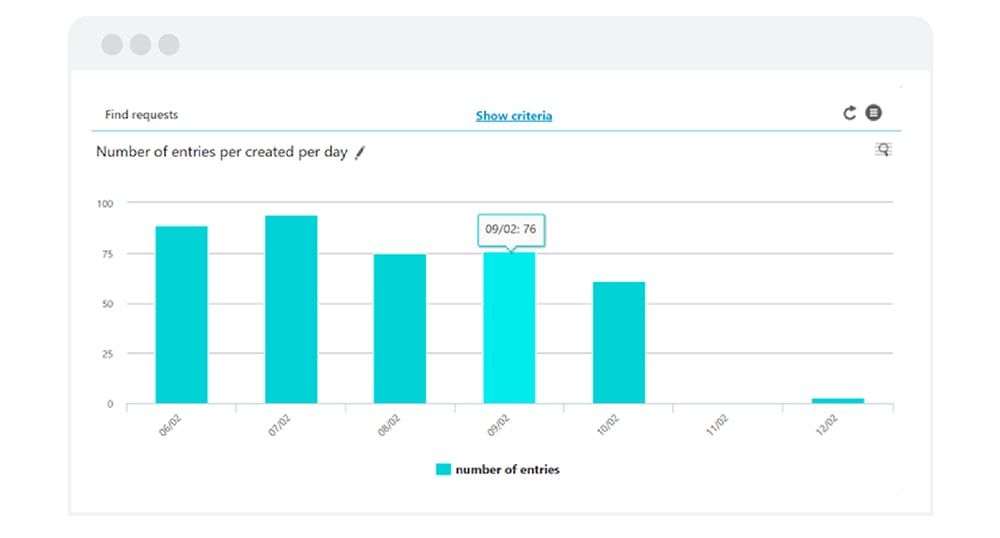Click the number of entries legend swatch

pyautogui.click(x=443, y=470)
